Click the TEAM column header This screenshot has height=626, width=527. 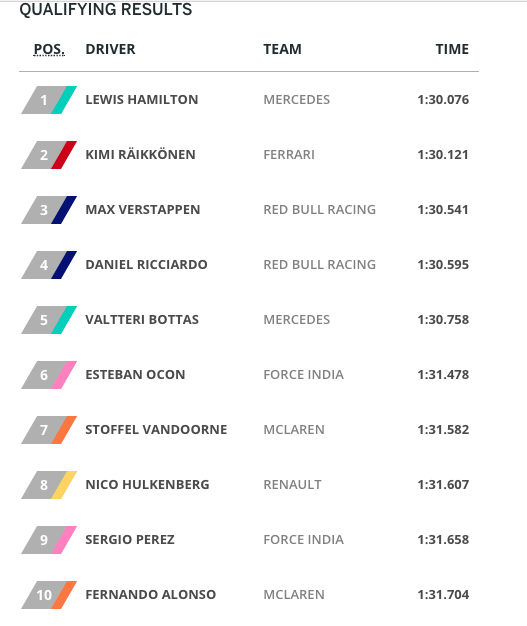click(282, 49)
